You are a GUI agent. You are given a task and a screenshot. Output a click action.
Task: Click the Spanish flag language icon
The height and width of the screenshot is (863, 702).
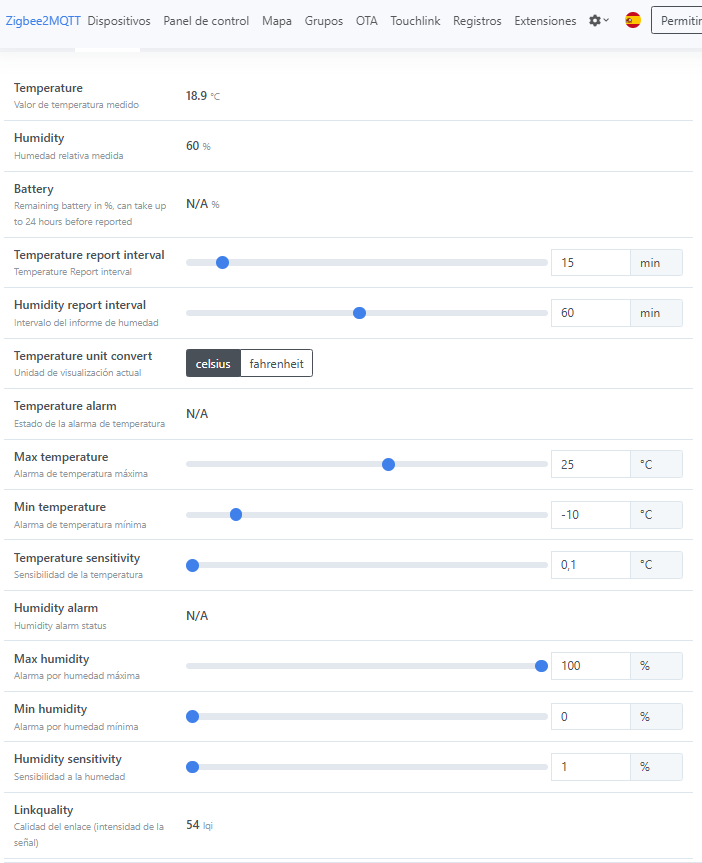pos(633,20)
